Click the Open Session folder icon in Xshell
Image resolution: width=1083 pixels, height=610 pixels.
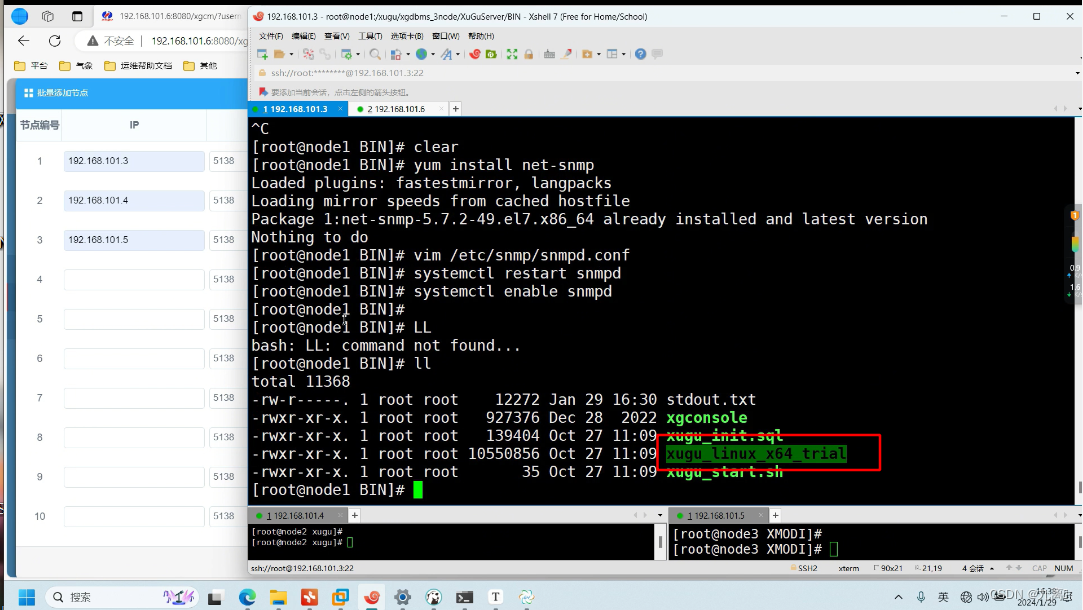[x=279, y=54]
